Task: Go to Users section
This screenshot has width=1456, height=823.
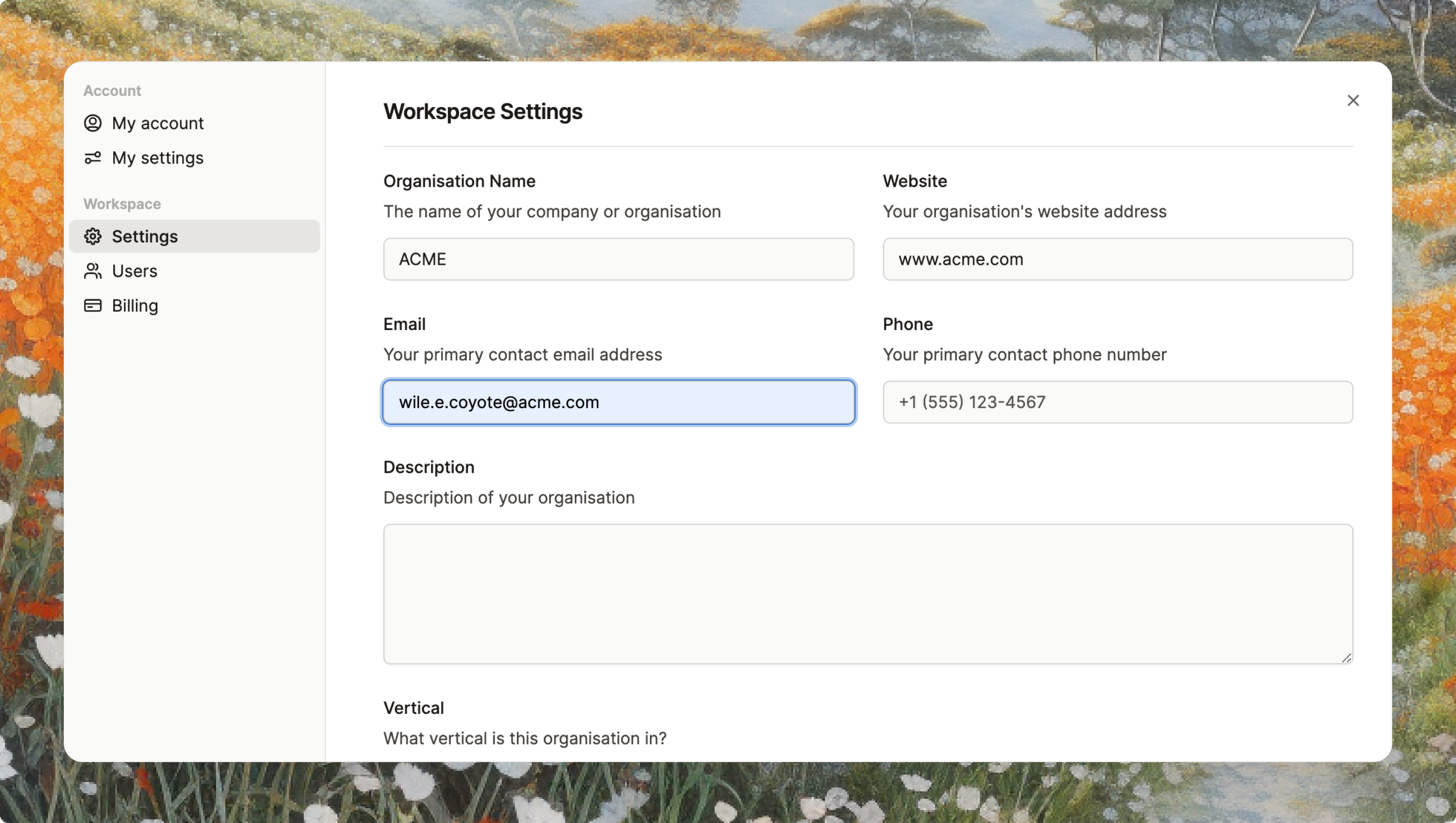Action: [x=194, y=271]
